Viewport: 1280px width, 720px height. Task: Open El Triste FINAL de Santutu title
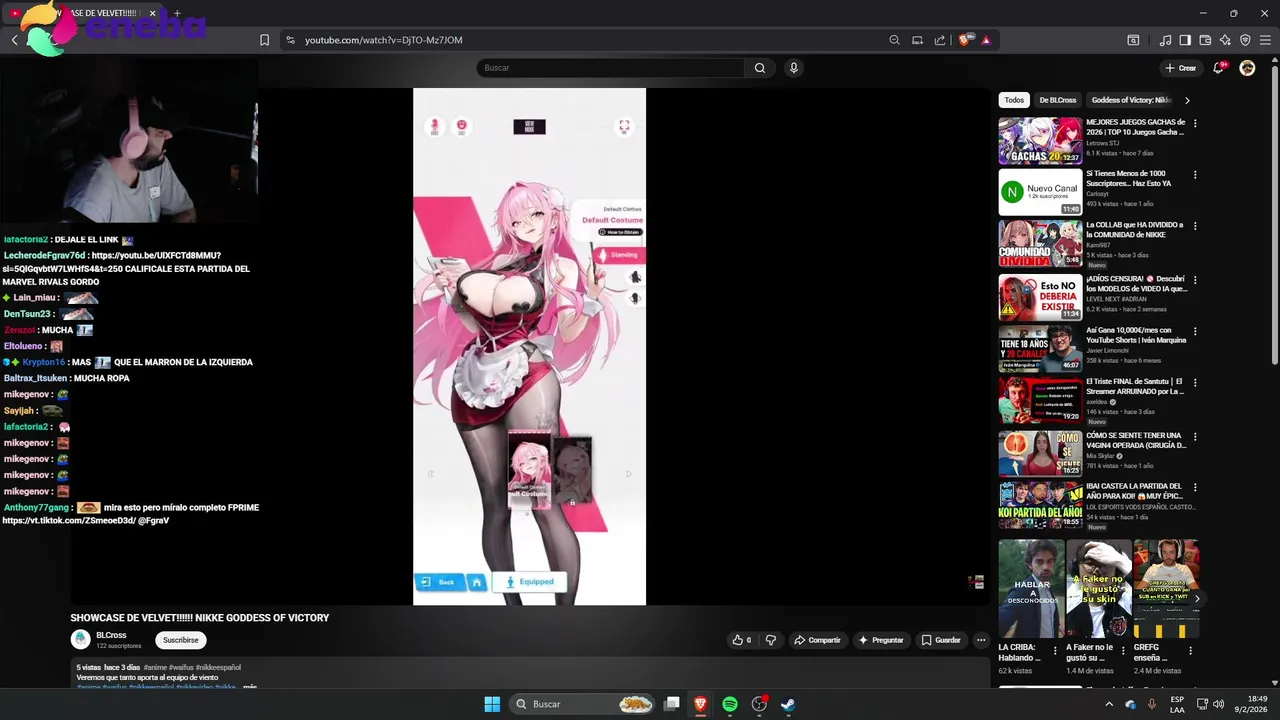pos(1136,386)
